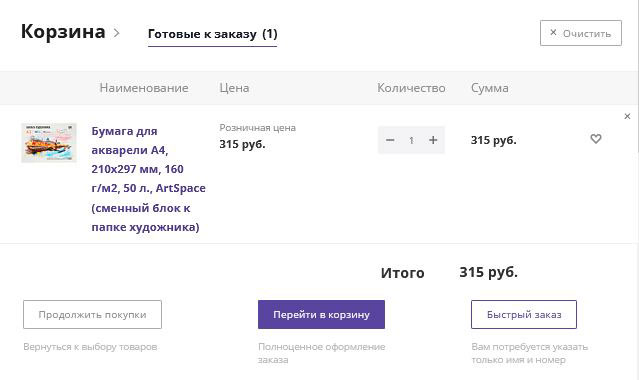Click the chevron arrow next to 'Корзина'

click(117, 33)
